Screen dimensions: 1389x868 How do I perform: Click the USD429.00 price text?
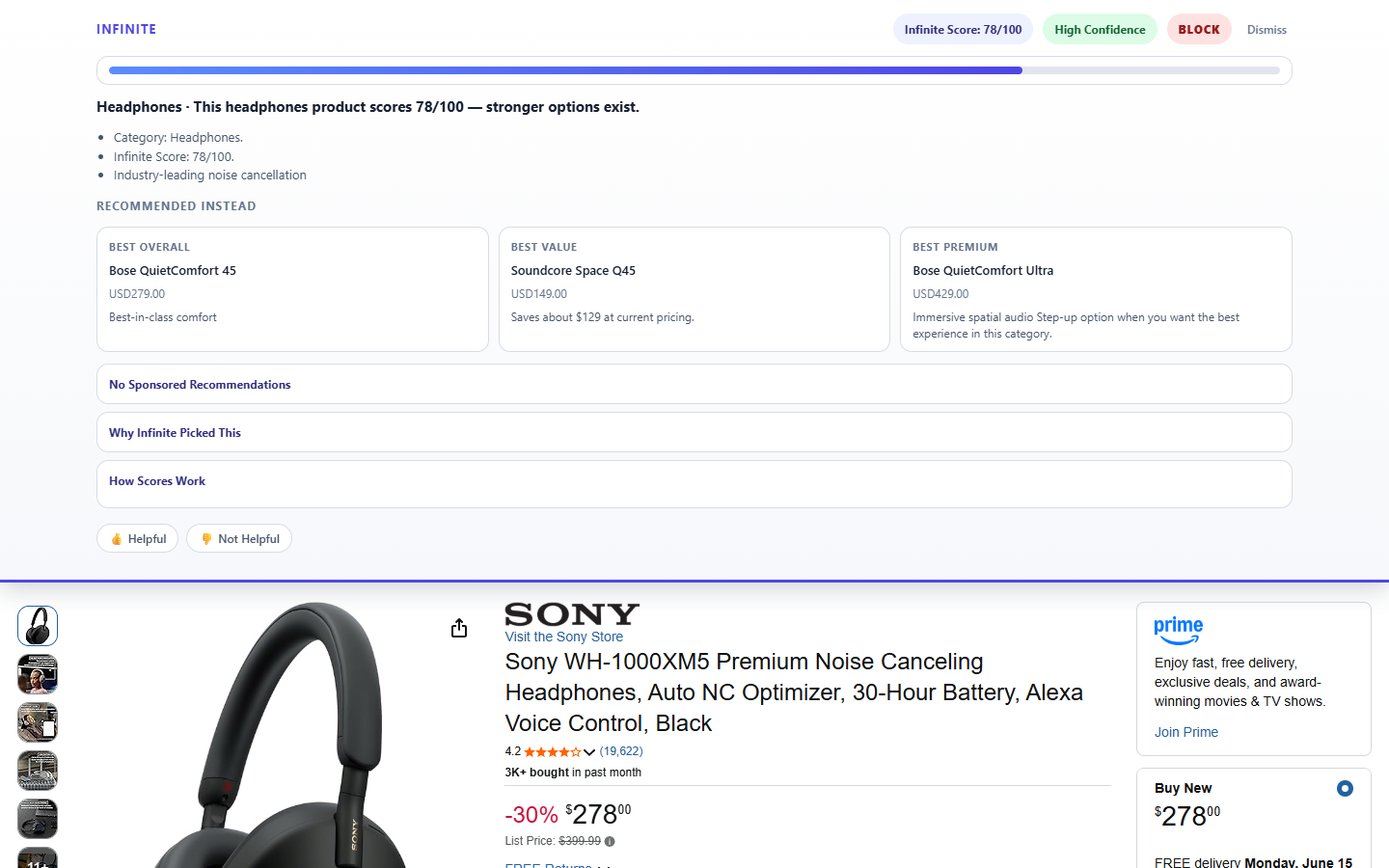[x=940, y=294]
